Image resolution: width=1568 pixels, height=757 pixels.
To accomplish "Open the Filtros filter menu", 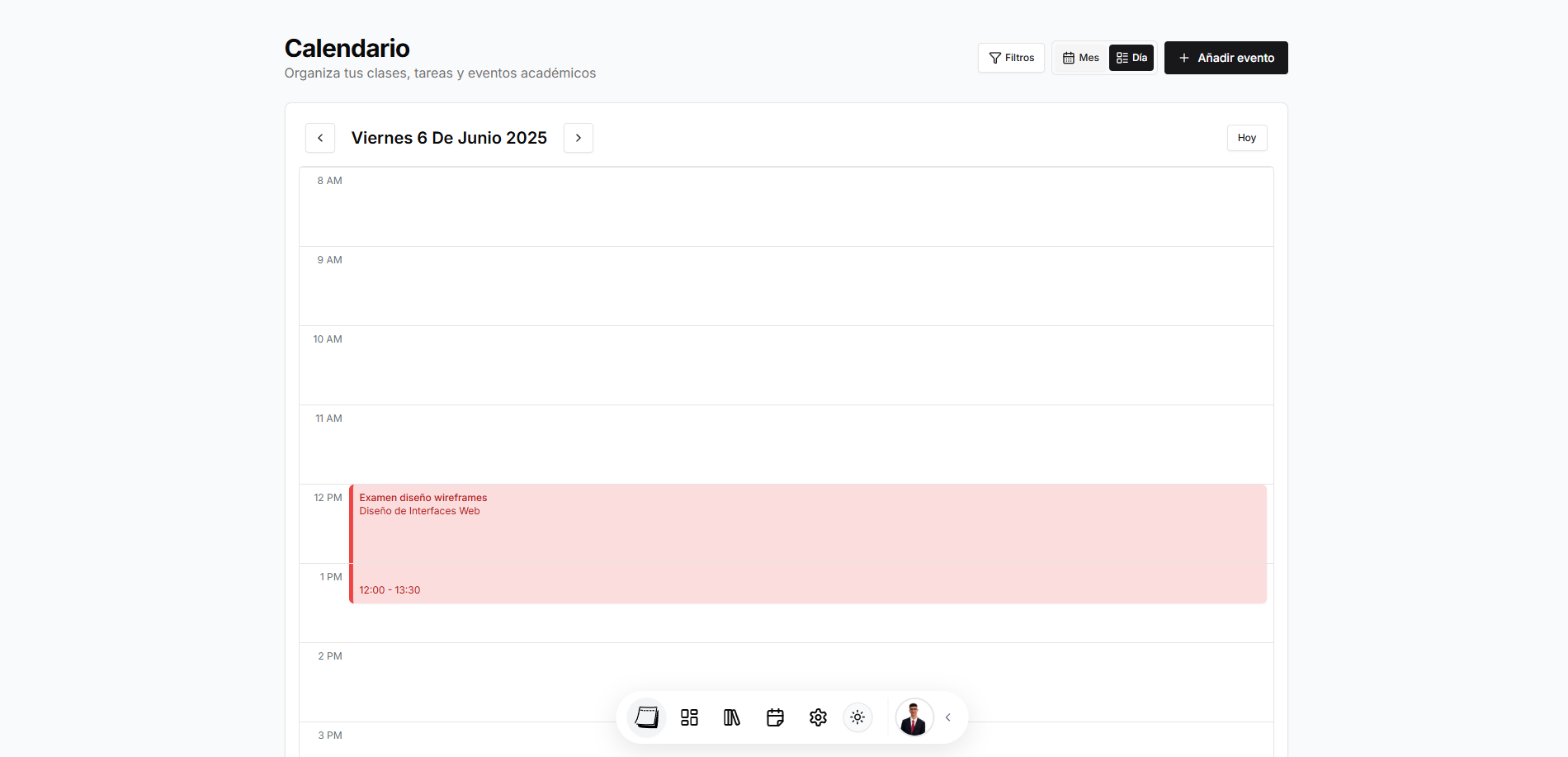I will (1011, 58).
